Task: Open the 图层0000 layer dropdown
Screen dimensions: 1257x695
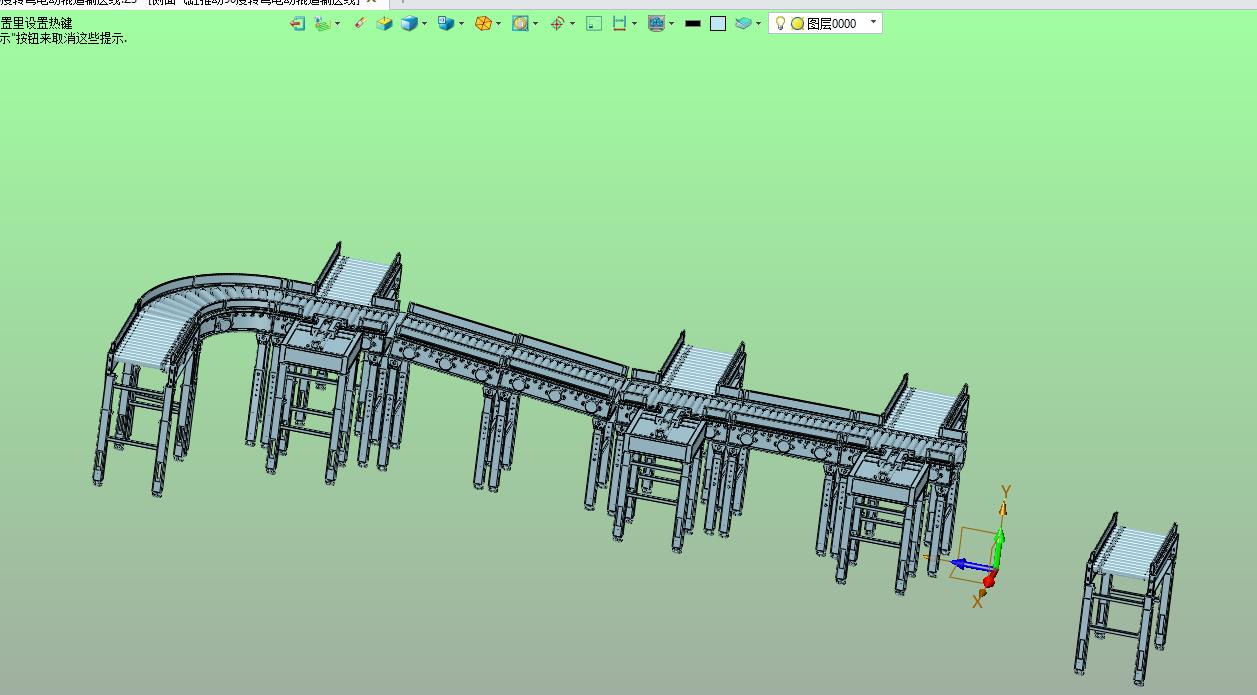Action: click(x=873, y=22)
